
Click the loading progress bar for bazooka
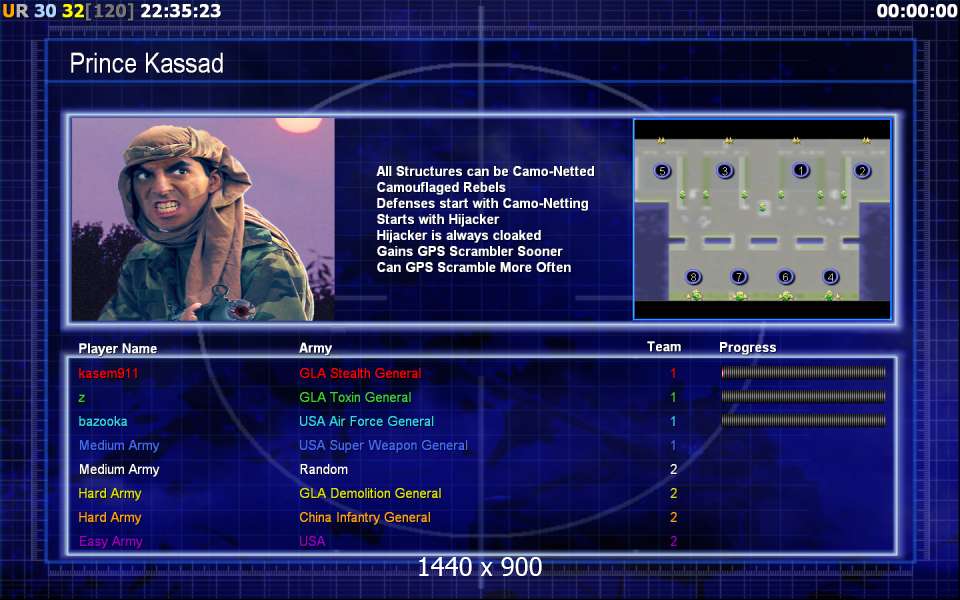click(x=803, y=421)
